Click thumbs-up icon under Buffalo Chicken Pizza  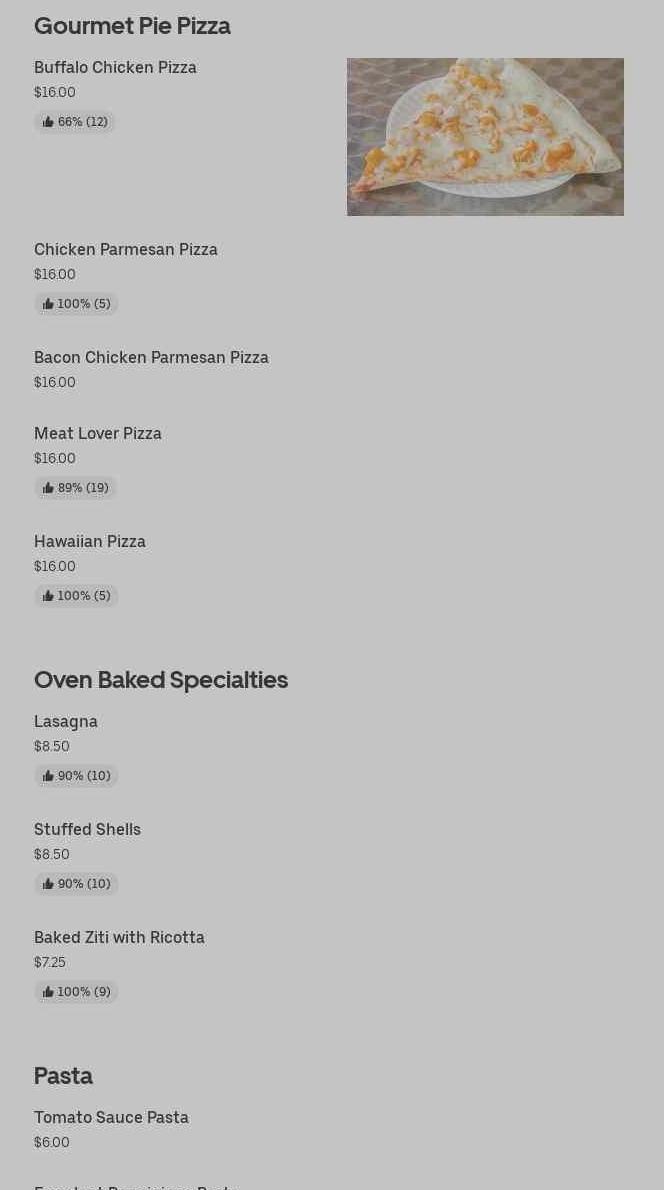(49, 121)
